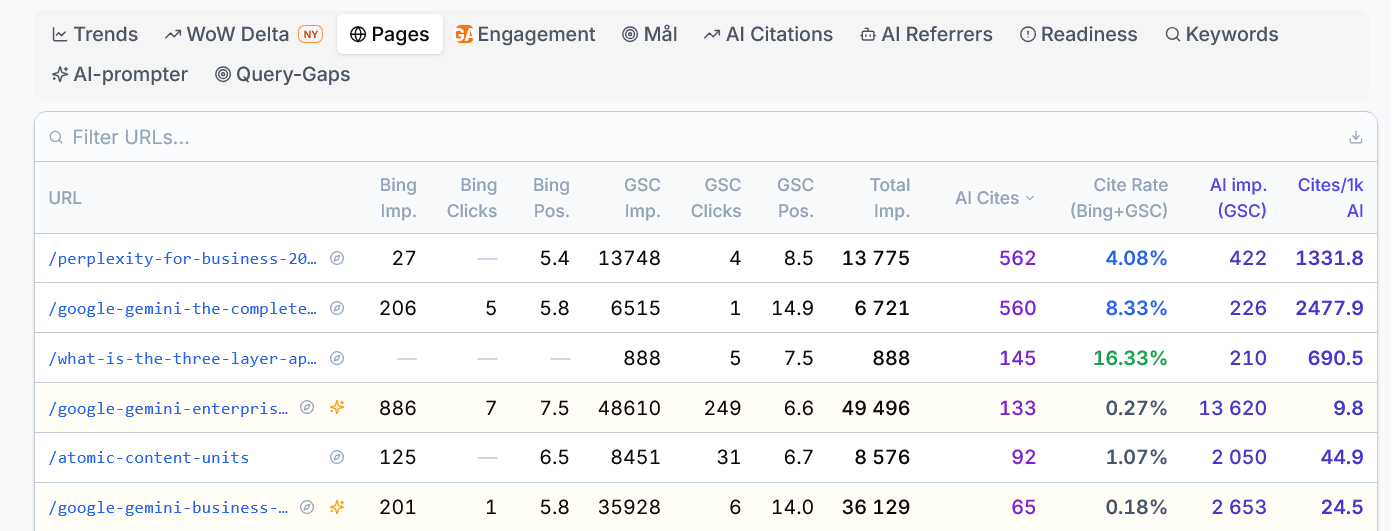The width and height of the screenshot is (1392, 531).
Task: Go to the Mål tab
Action: click(x=650, y=34)
